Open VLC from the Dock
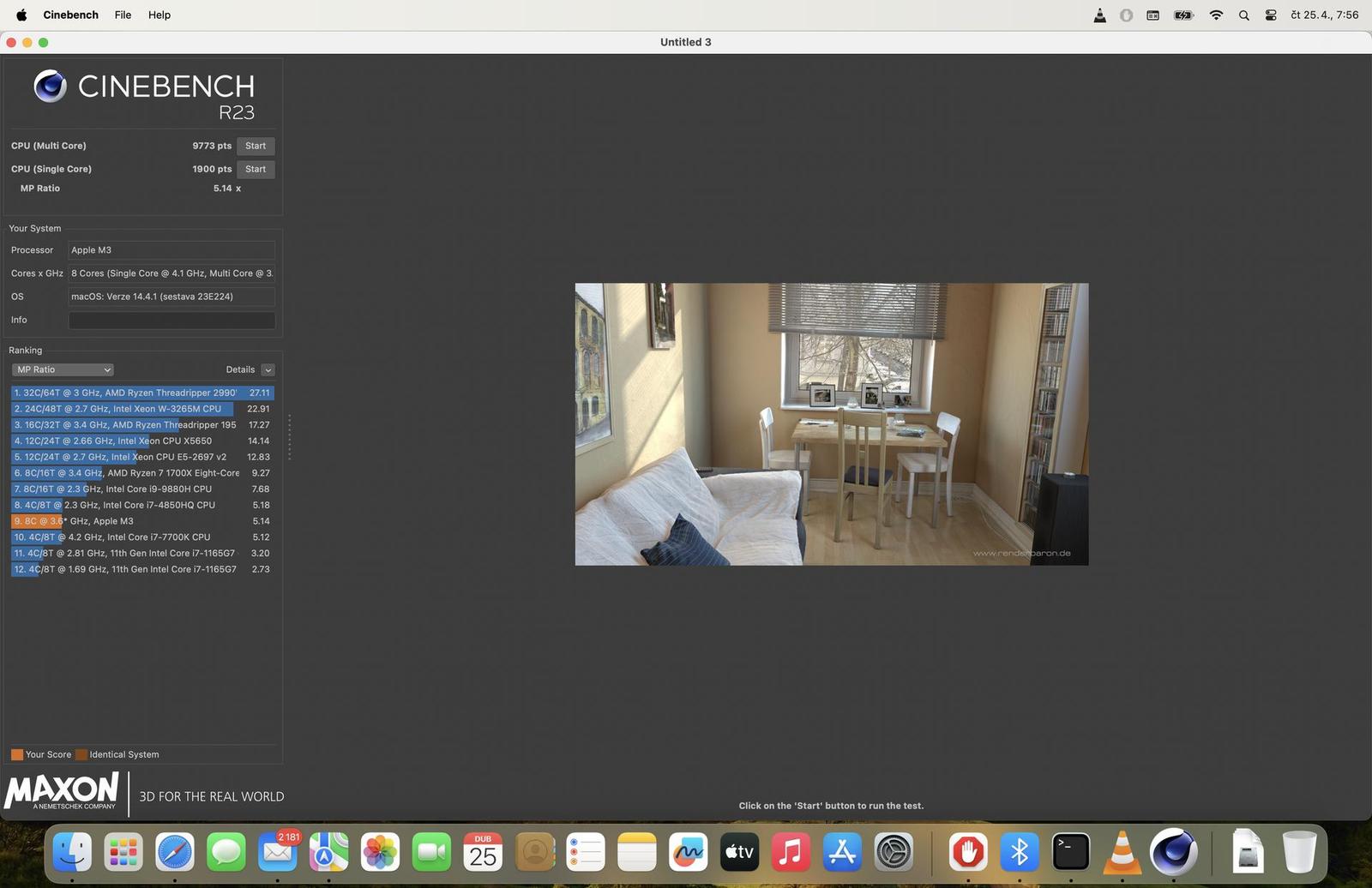 click(x=1122, y=852)
